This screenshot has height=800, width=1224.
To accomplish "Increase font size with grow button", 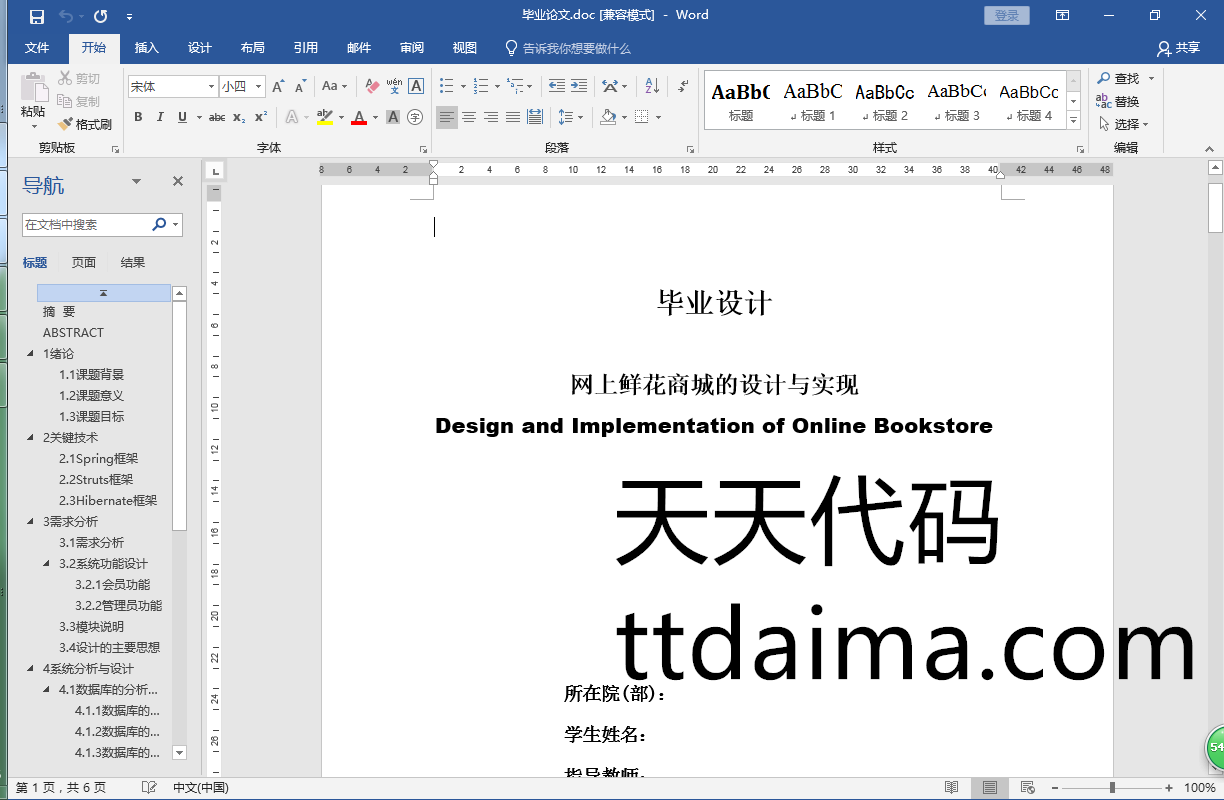I will (279, 87).
